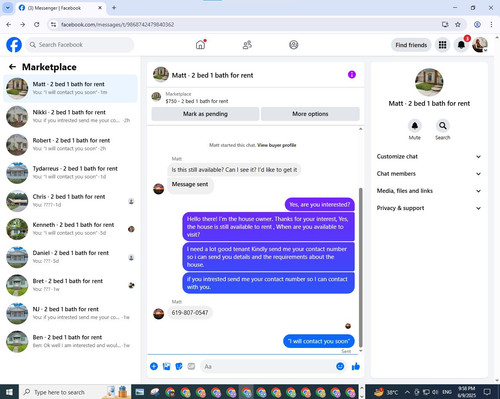Open the $750 - 2 bed 1 bath listing
Viewport: 500px width, 399px height.
point(197,101)
